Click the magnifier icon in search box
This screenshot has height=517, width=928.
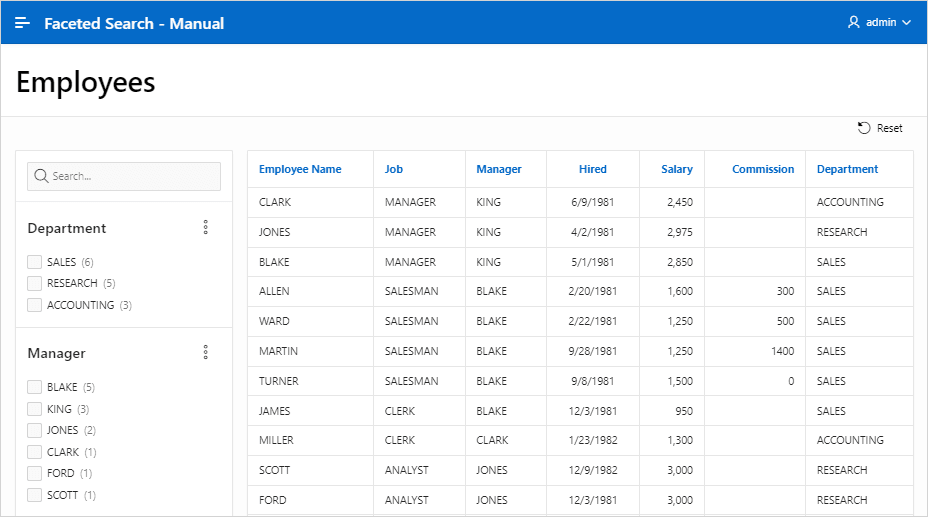click(41, 176)
